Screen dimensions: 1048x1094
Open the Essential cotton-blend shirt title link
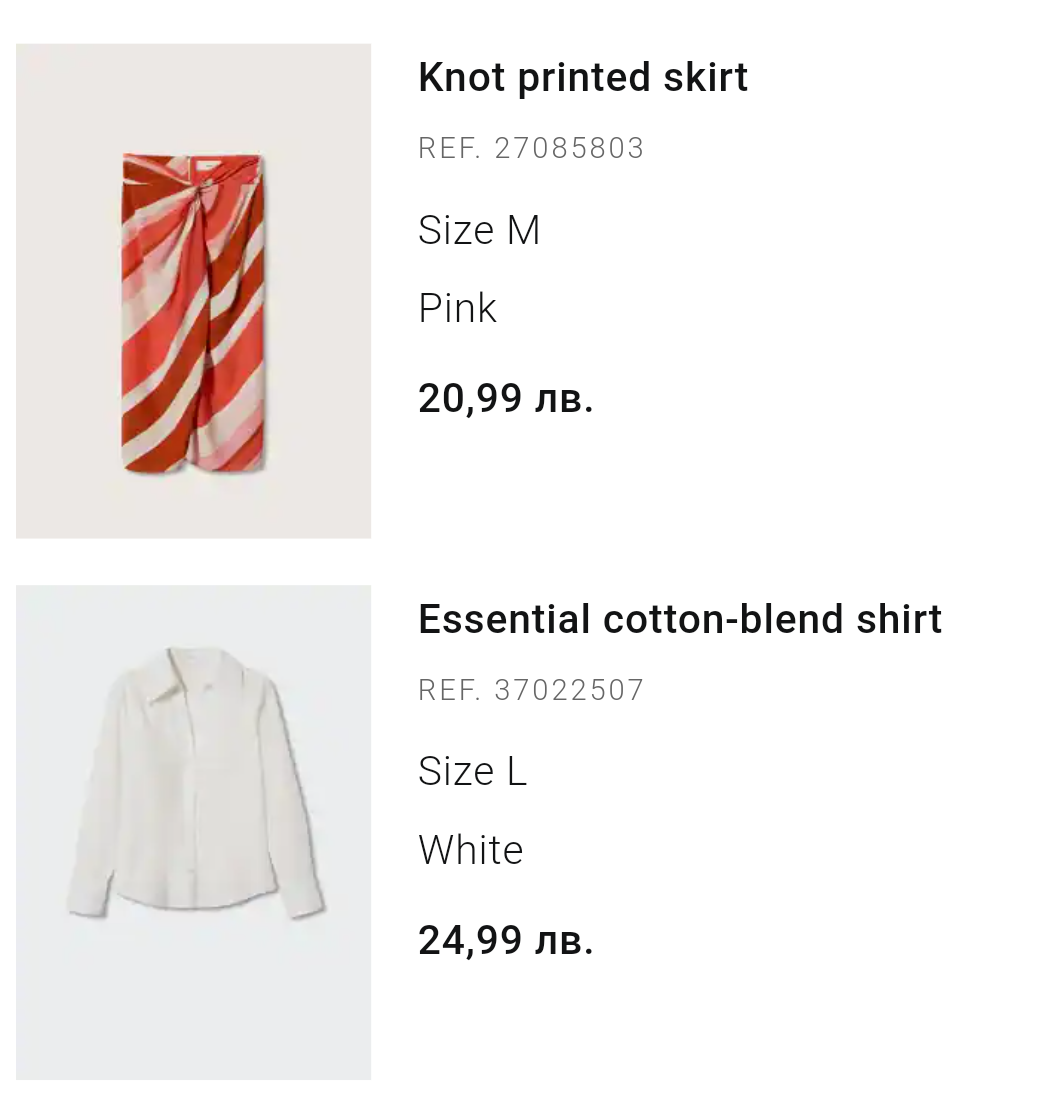pyautogui.click(x=680, y=620)
